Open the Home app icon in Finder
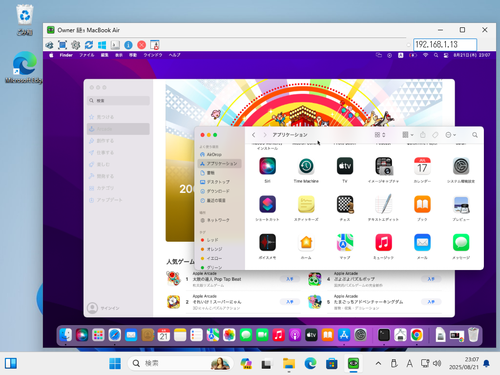The image size is (500, 375). tap(306, 242)
